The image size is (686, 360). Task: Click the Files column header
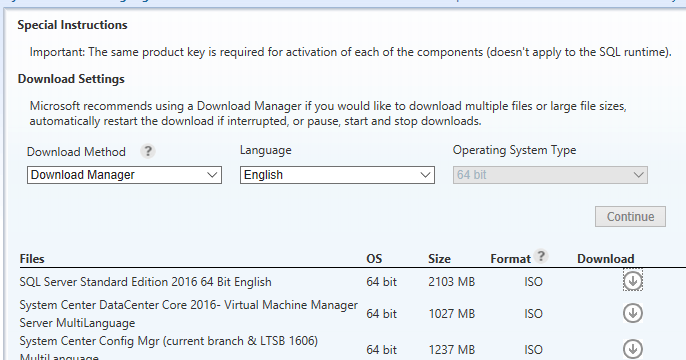(32, 259)
